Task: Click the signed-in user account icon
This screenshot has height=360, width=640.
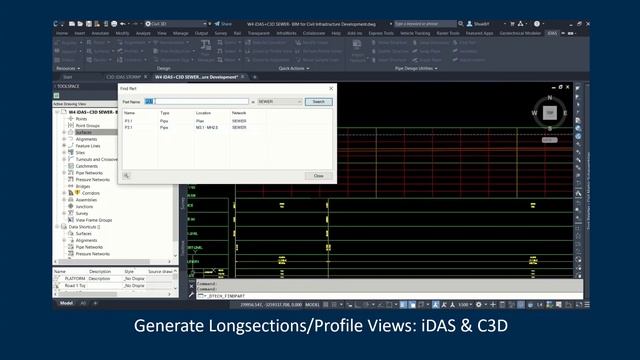Action: 469,24
